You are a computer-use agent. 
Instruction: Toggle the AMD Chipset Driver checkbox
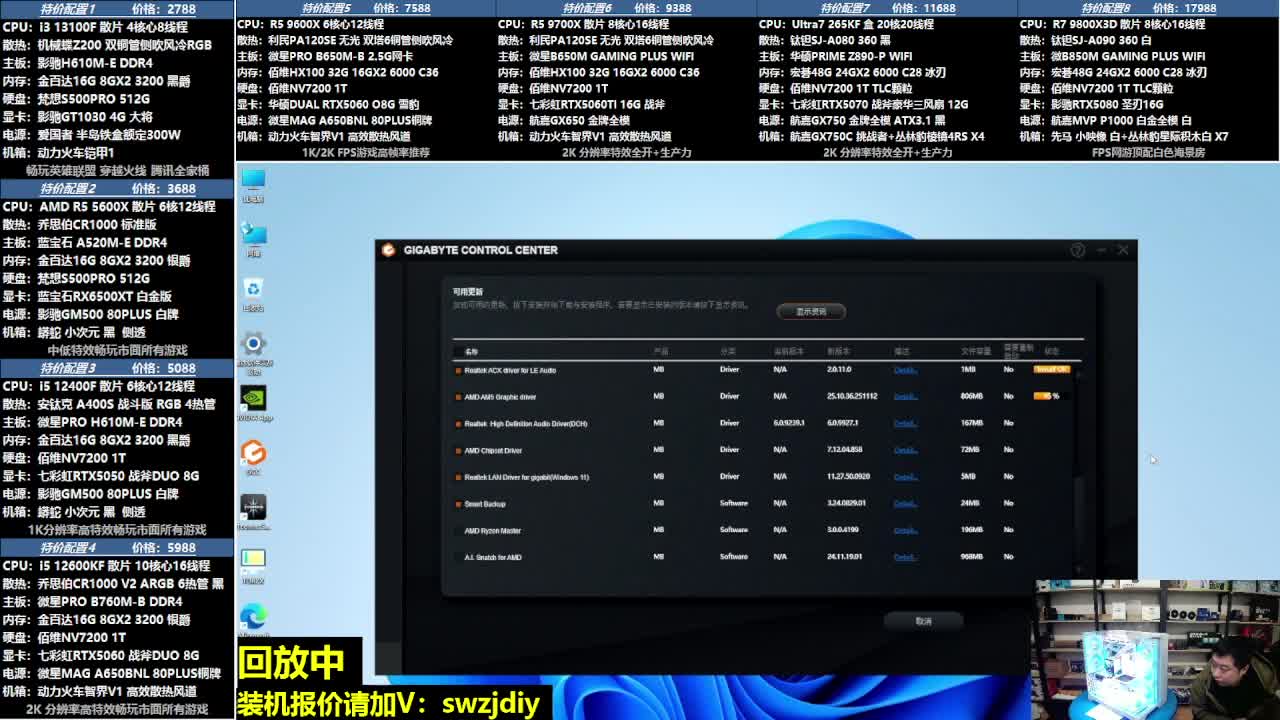[x=459, y=450]
